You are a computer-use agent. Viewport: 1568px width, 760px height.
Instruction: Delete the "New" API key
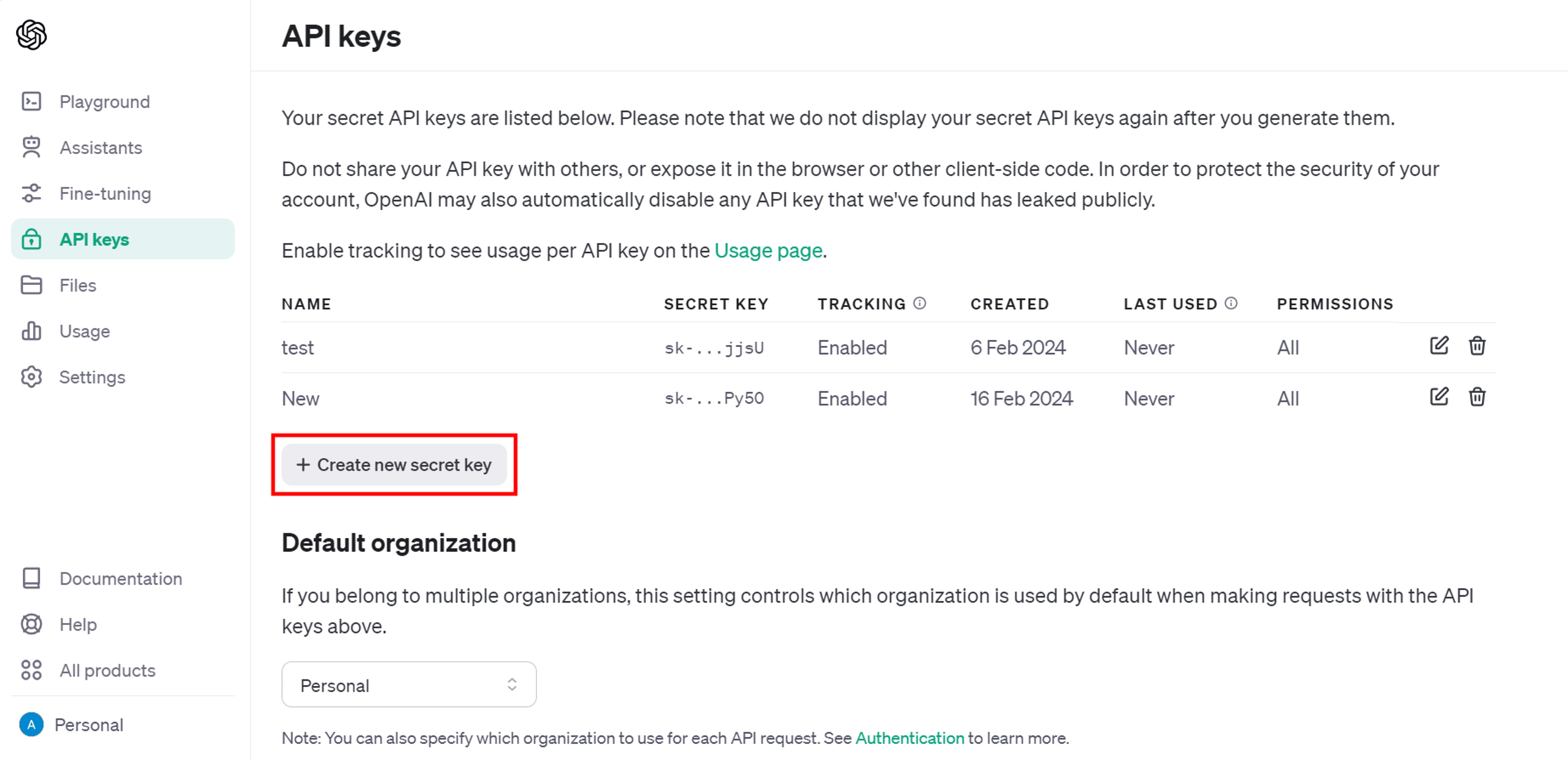coord(1477,397)
